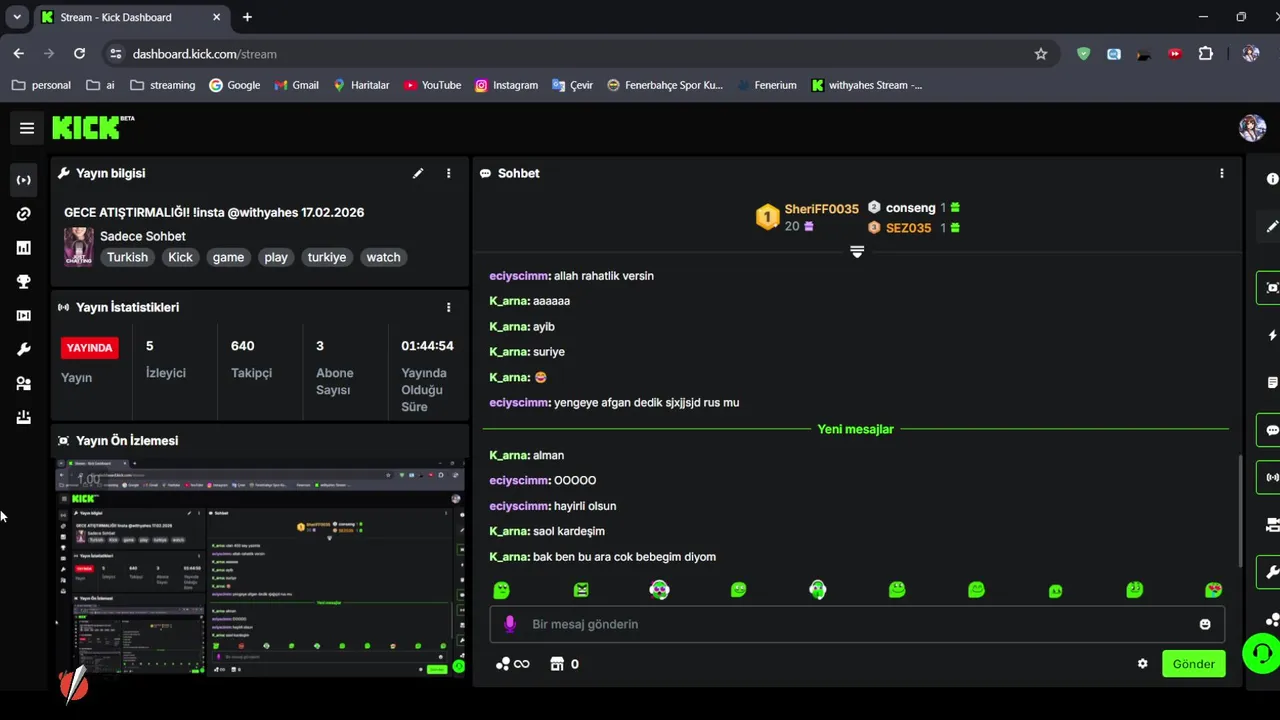Click the message input field
Screen dimensions: 1280x720
[857, 624]
